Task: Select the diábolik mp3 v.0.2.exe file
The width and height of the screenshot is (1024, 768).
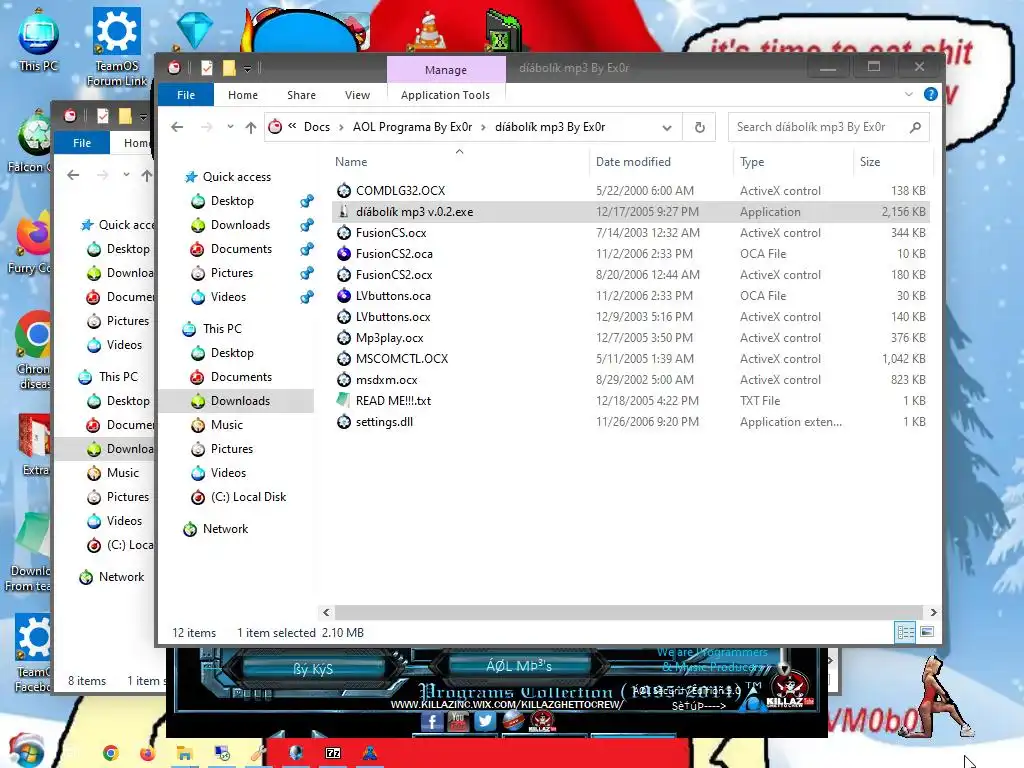Action: pos(630,212)
